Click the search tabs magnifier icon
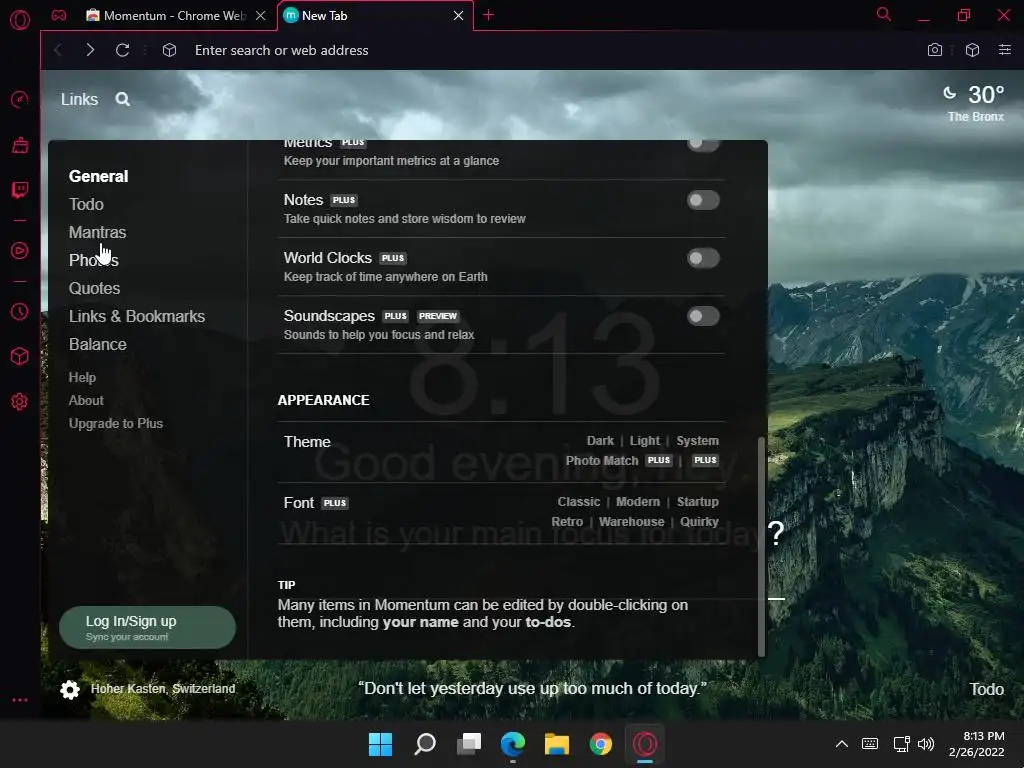This screenshot has height=768, width=1024. tap(884, 14)
